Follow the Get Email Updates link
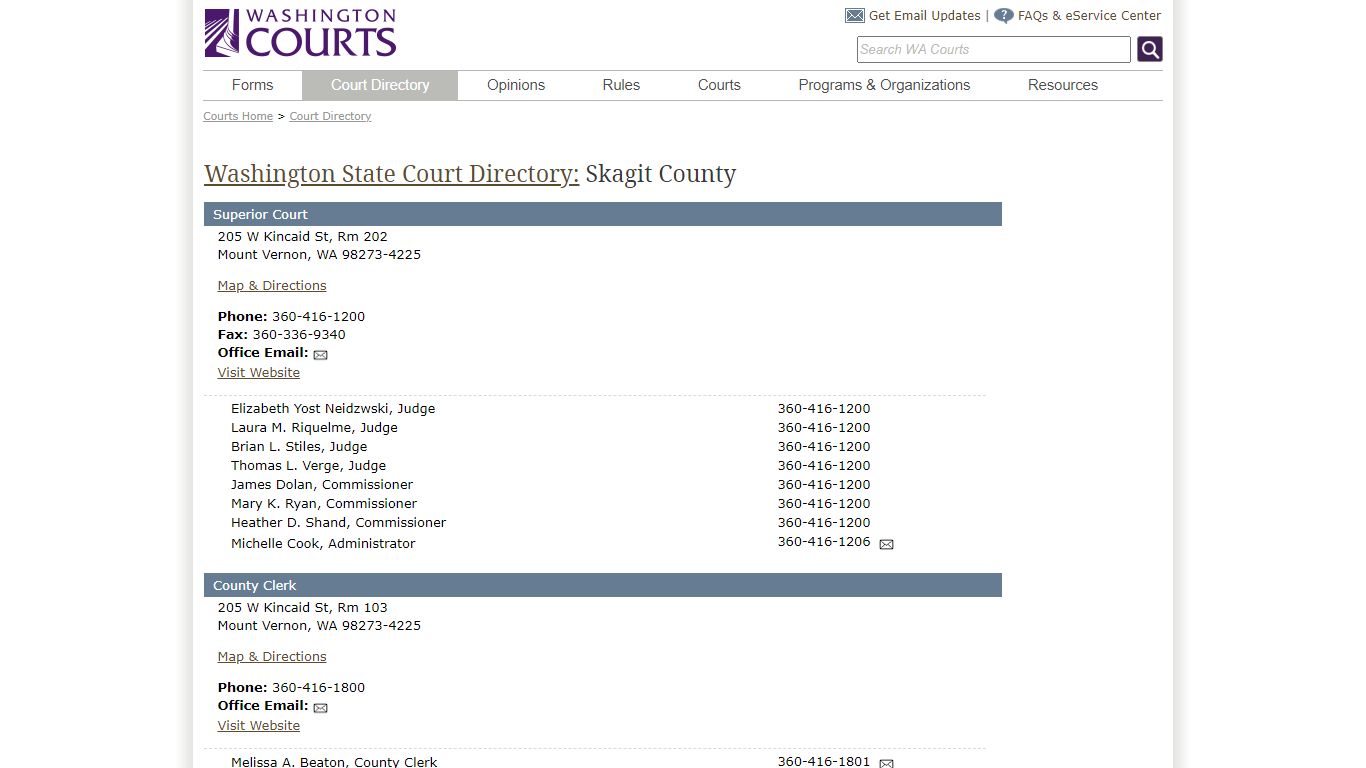The width and height of the screenshot is (1366, 768). (x=925, y=16)
